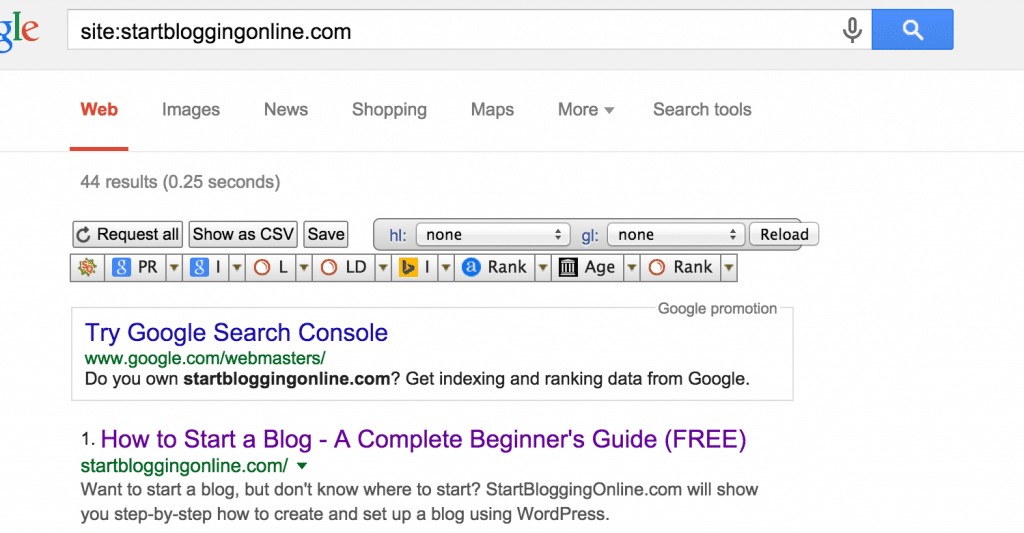1024x533 pixels.
Task: Focus the search query input field
Action: coord(454,30)
